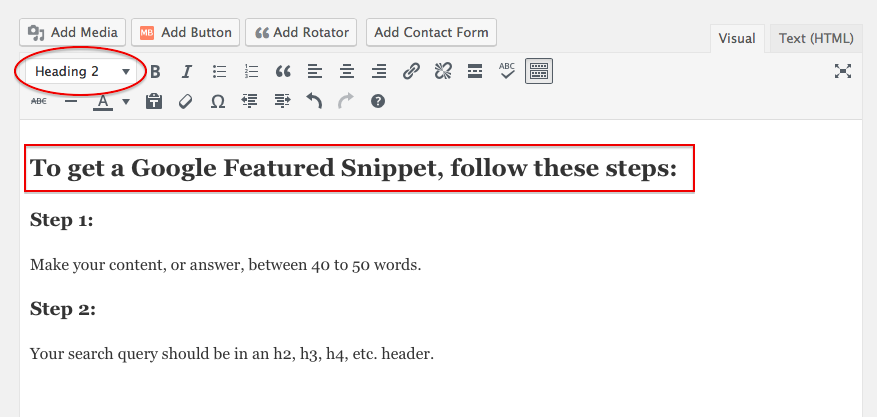Insert Read More tag

475,72
